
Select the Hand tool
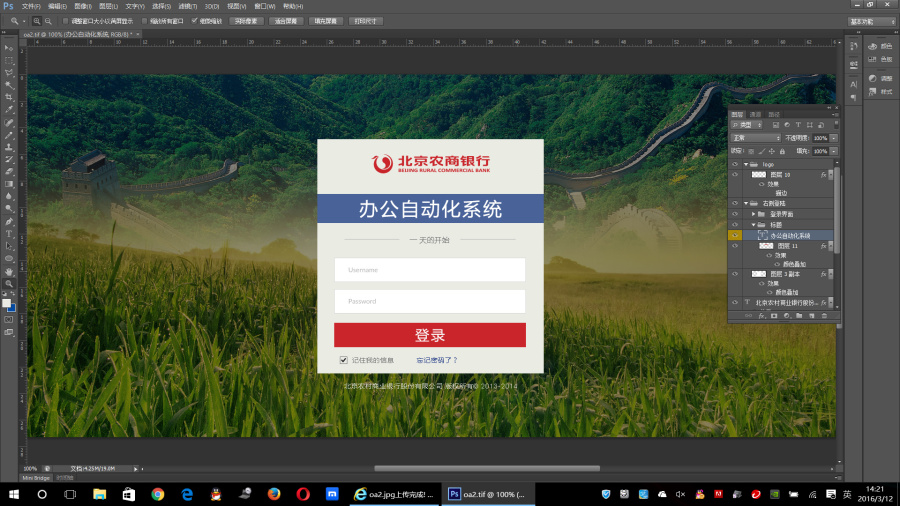tap(9, 271)
